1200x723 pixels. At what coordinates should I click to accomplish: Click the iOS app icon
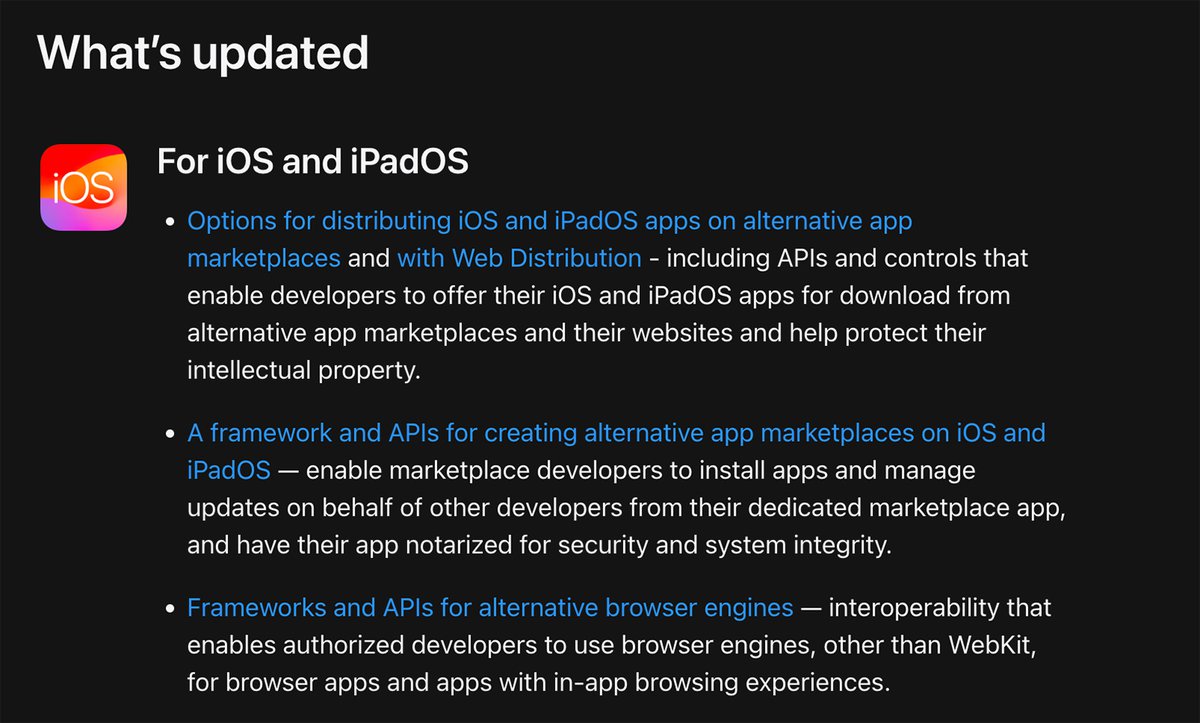click(x=84, y=188)
